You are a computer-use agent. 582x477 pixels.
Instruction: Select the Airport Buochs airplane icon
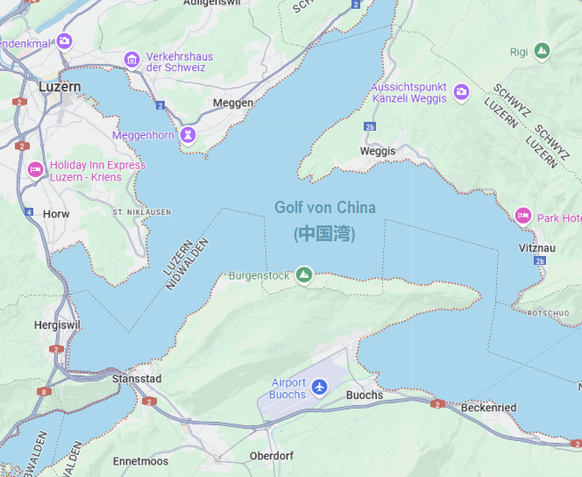(319, 387)
